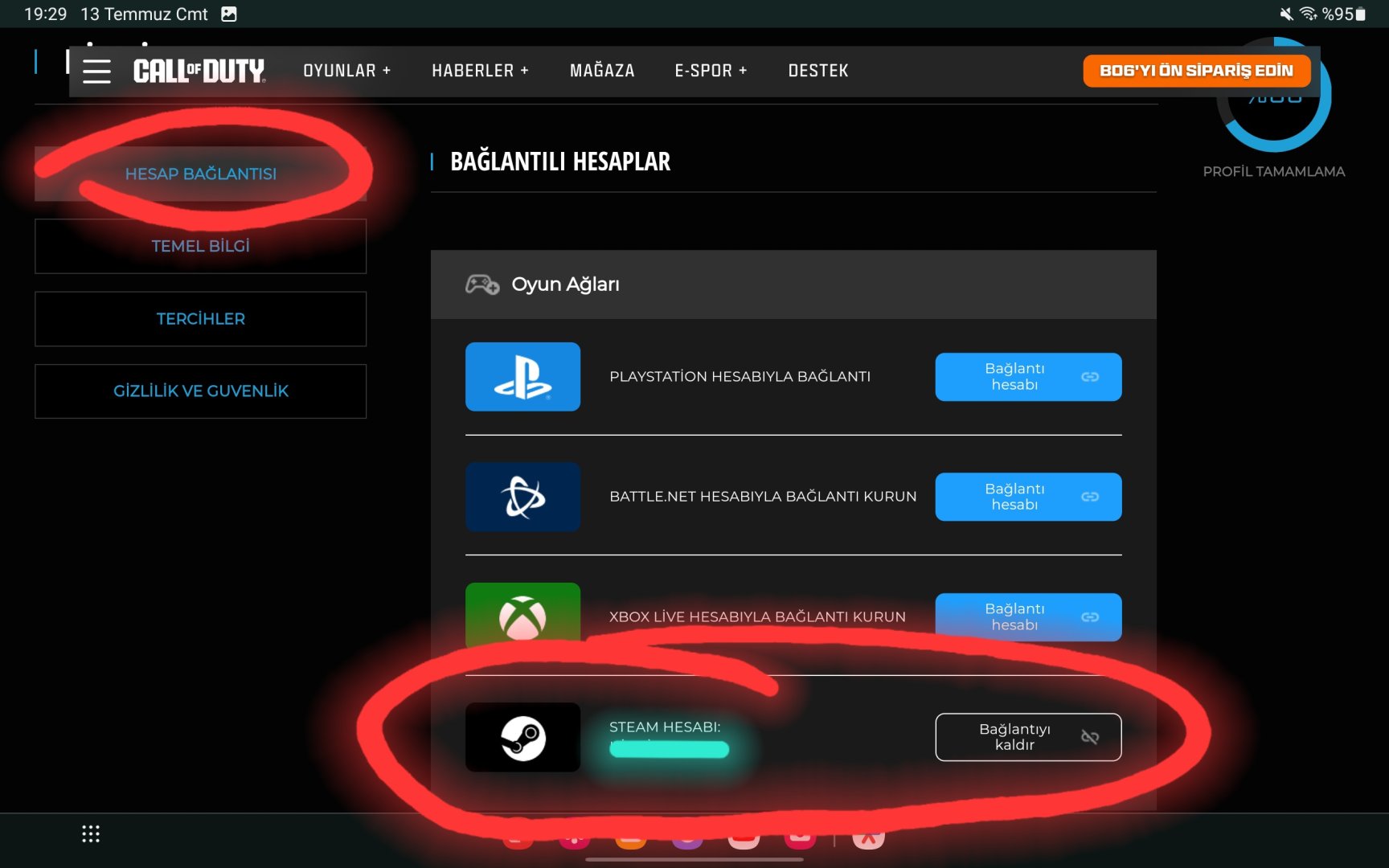Open the DESTEK menu item

pyautogui.click(x=818, y=71)
